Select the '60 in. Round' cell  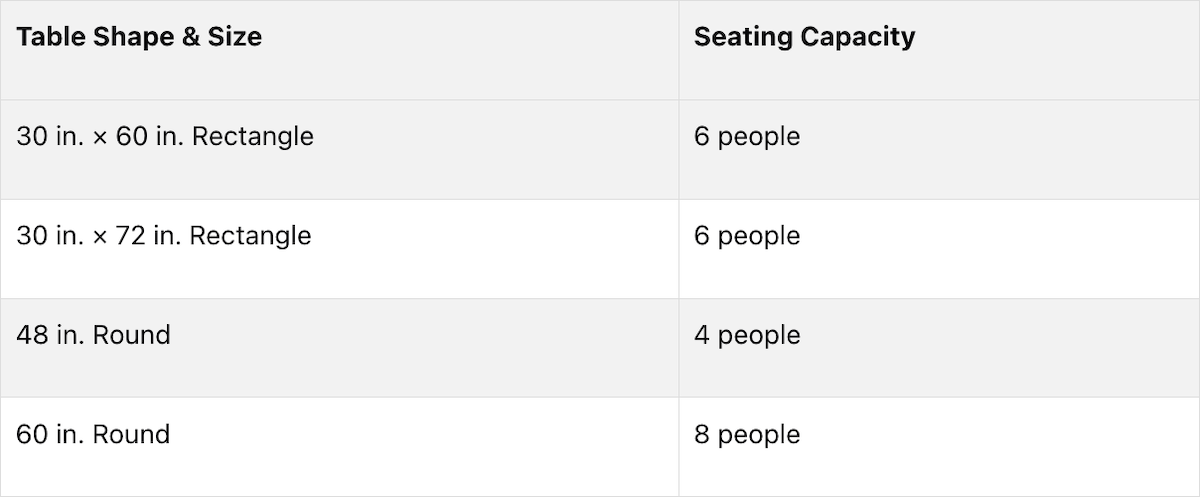coord(340,446)
